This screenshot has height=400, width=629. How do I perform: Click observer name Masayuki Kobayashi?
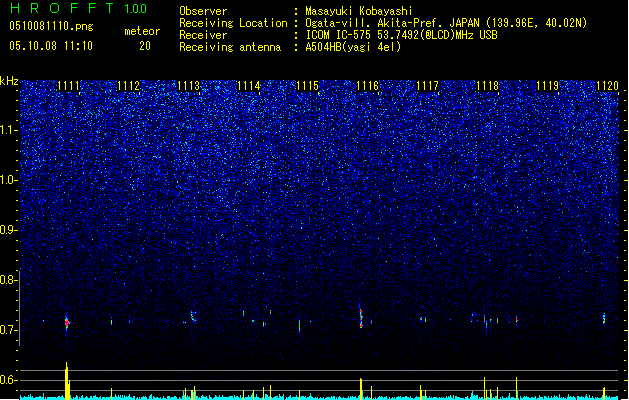(x=359, y=11)
